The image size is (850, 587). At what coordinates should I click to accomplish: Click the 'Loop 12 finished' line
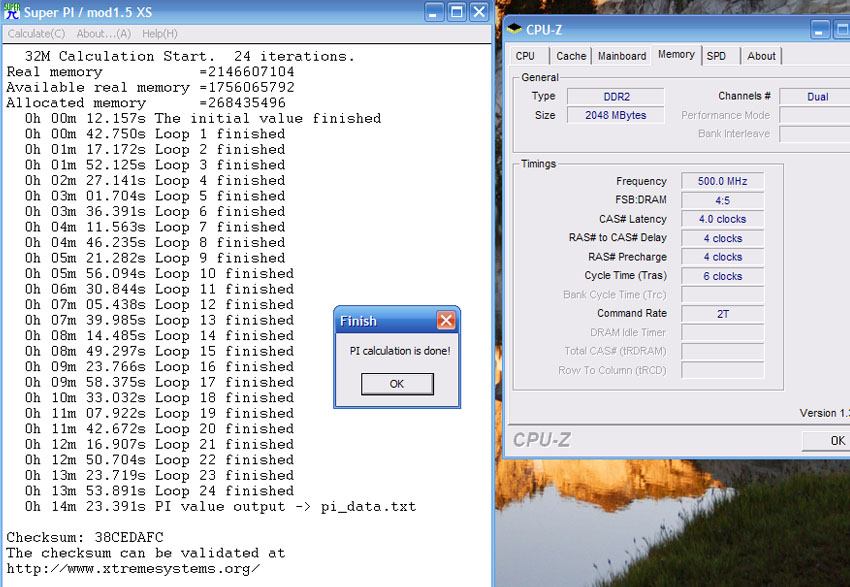[159, 305]
